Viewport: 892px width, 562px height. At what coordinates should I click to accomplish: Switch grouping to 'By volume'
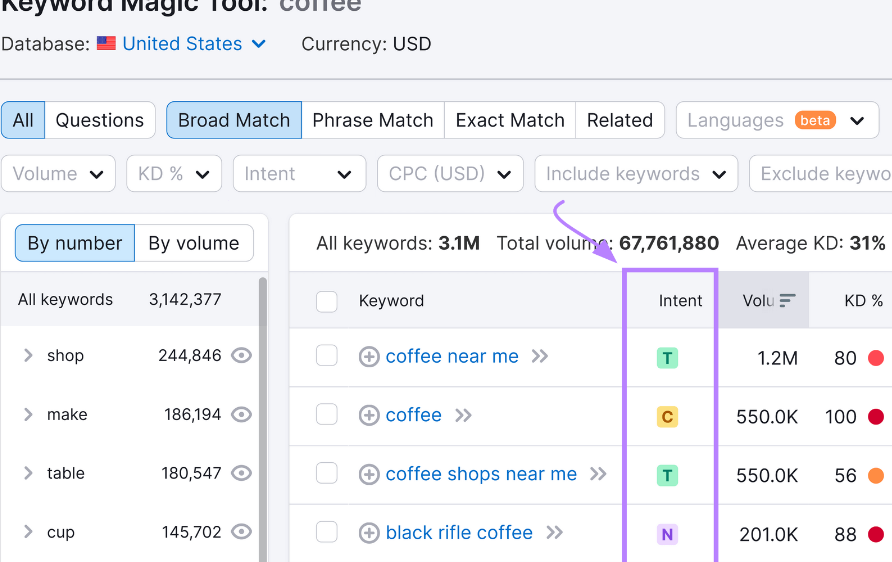(x=193, y=243)
